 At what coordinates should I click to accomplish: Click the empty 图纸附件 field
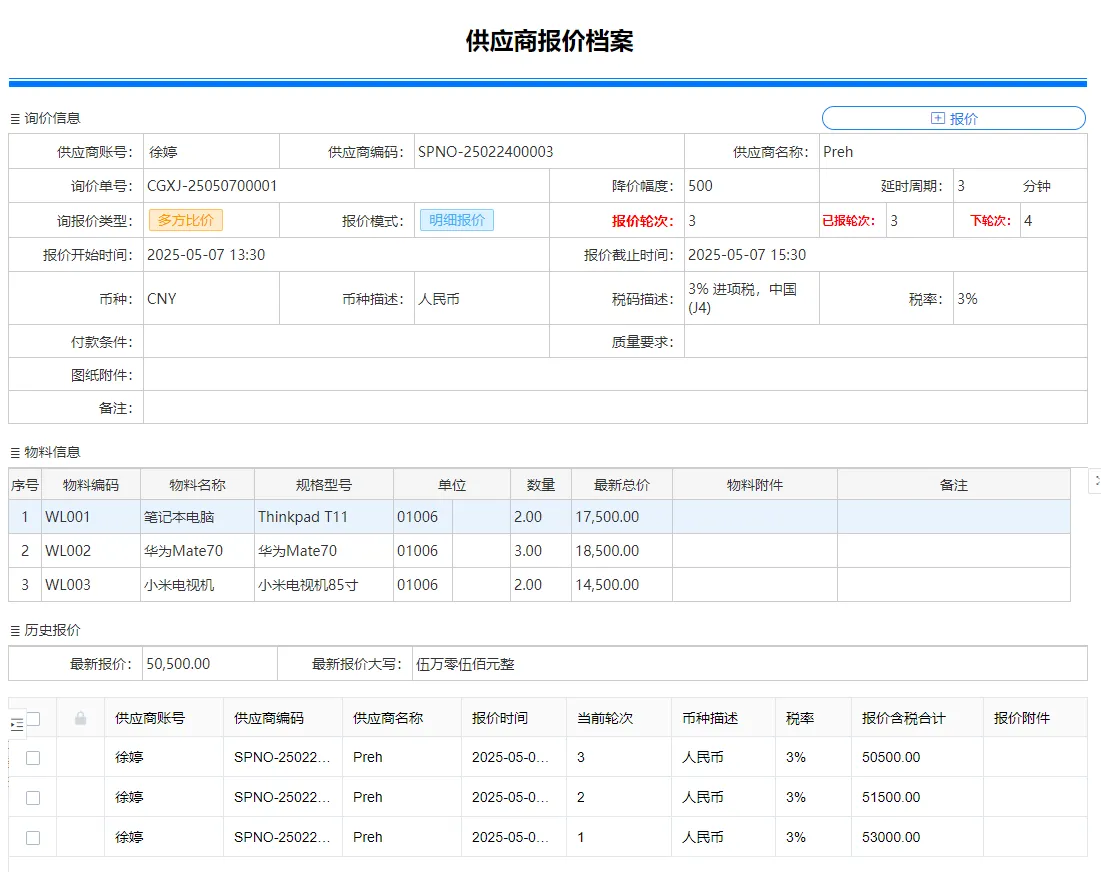tap(615, 374)
